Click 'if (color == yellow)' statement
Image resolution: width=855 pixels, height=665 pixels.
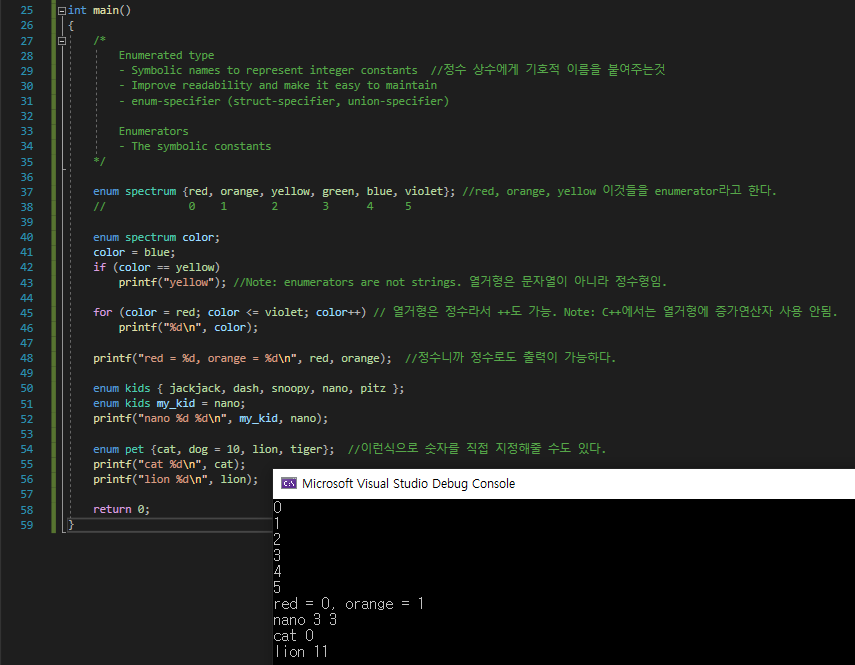point(156,267)
